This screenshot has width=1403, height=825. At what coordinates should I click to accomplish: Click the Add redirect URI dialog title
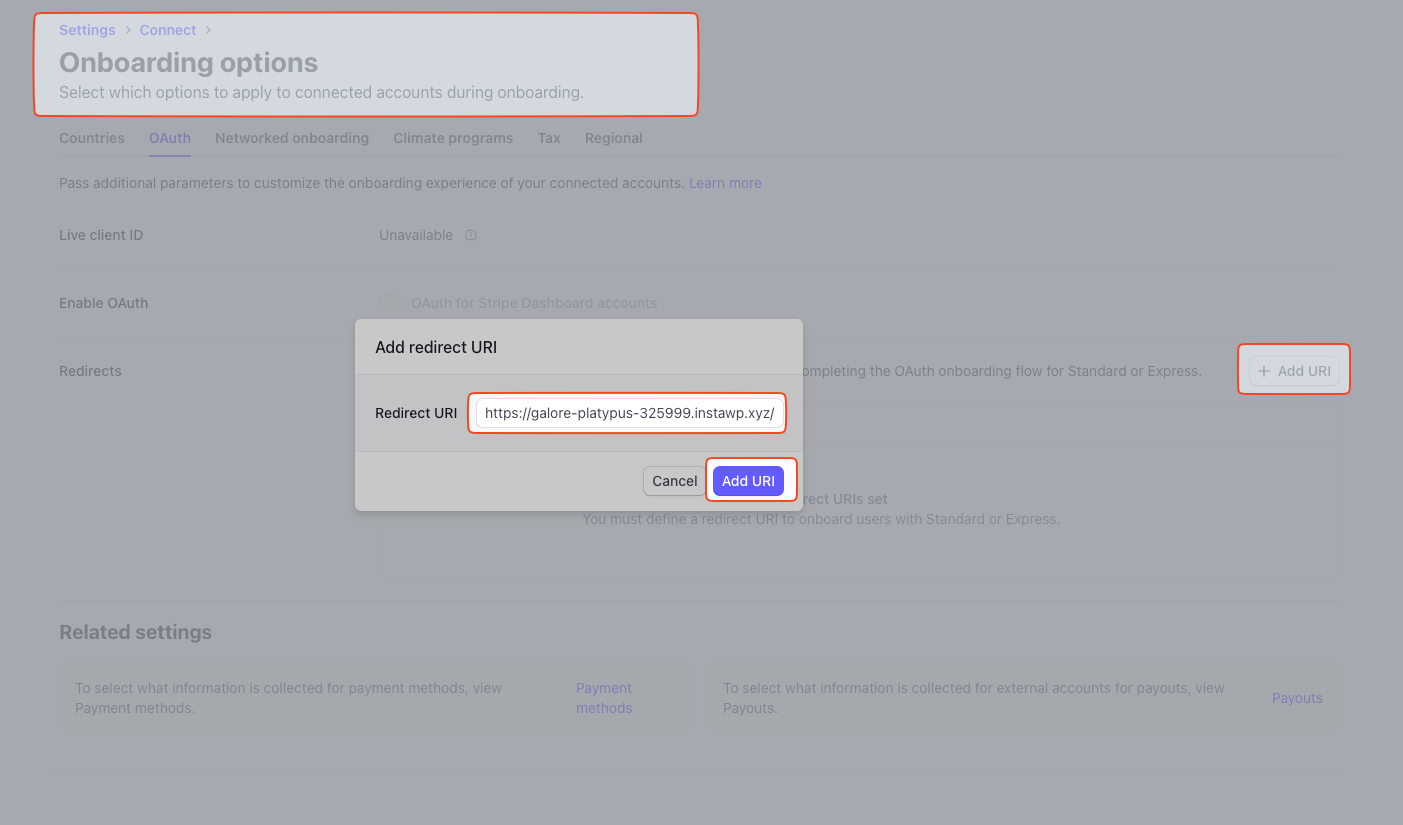(436, 348)
